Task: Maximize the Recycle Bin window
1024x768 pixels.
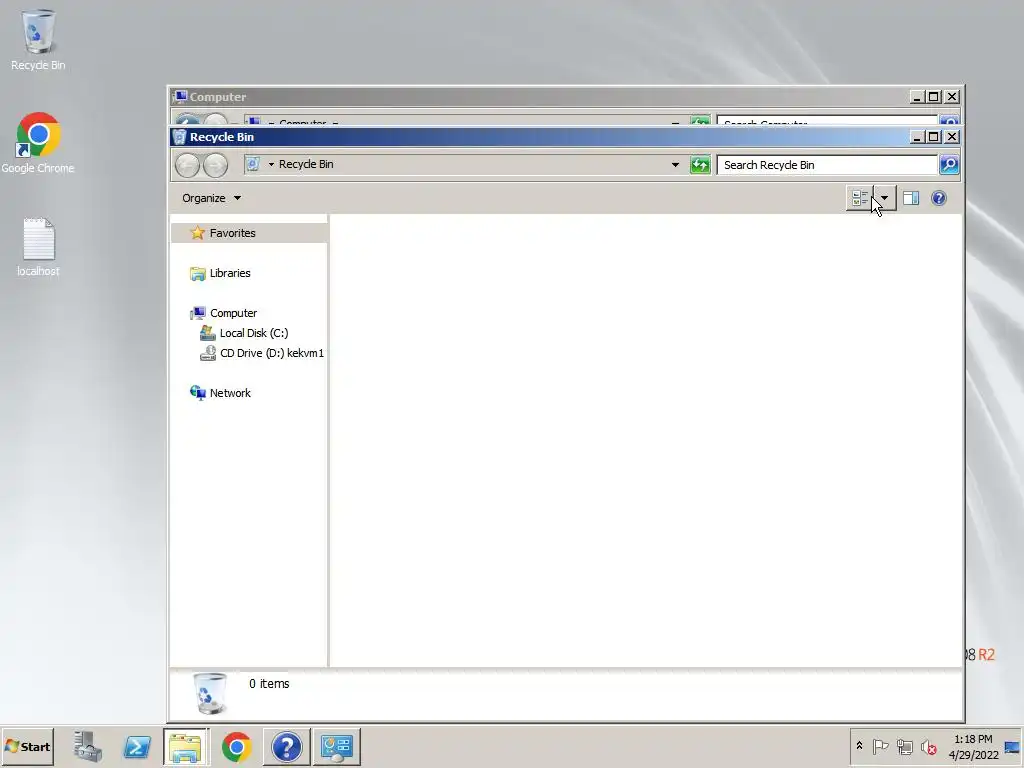Action: 934,136
